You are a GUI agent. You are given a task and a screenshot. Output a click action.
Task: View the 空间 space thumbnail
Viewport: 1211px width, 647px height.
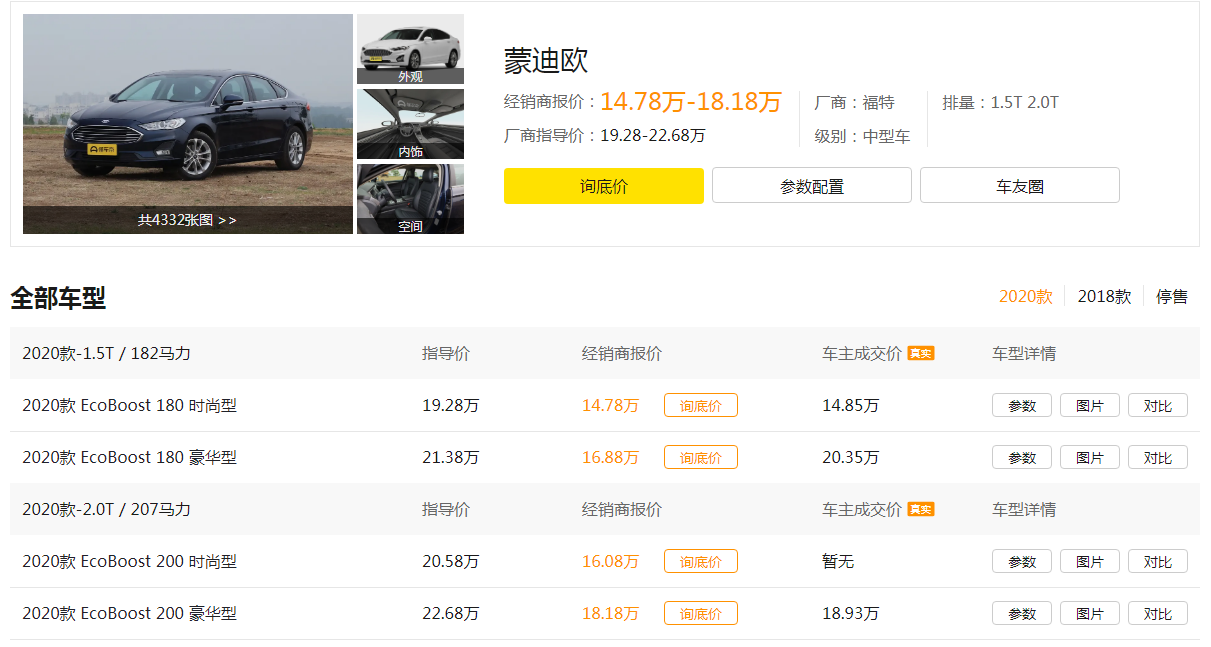pyautogui.click(x=410, y=199)
